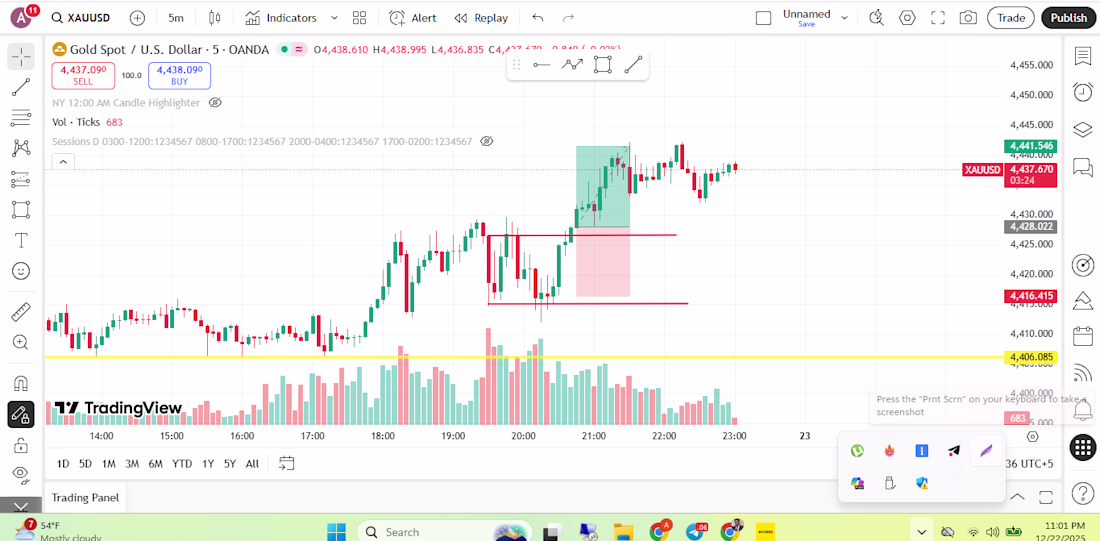This screenshot has width=1100, height=541.
Task: Open the Zoom In tool
Action: click(20, 342)
